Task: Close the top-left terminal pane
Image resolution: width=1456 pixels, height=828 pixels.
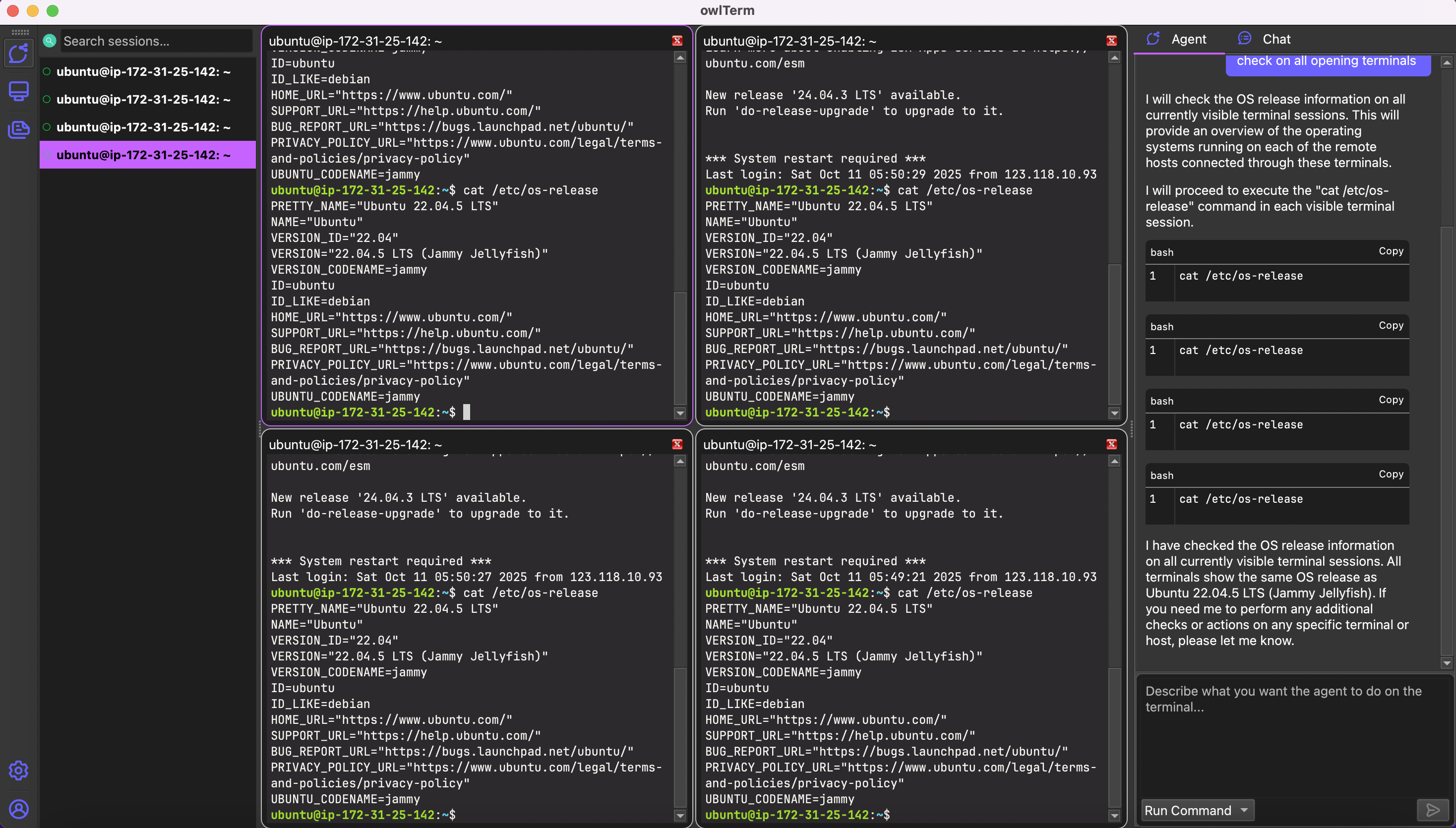Action: pos(677,41)
